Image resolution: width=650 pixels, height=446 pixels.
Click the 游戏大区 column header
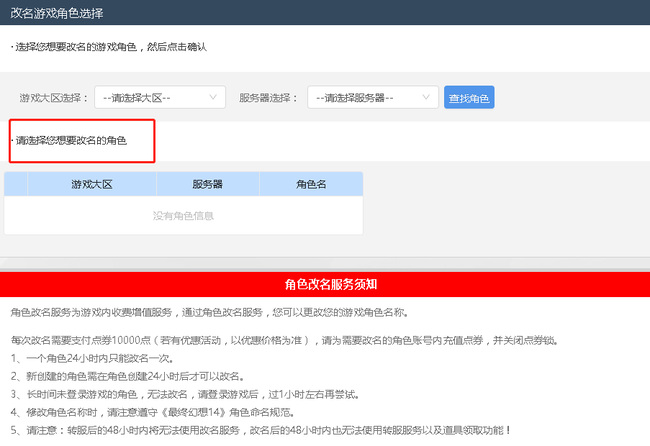click(x=91, y=185)
